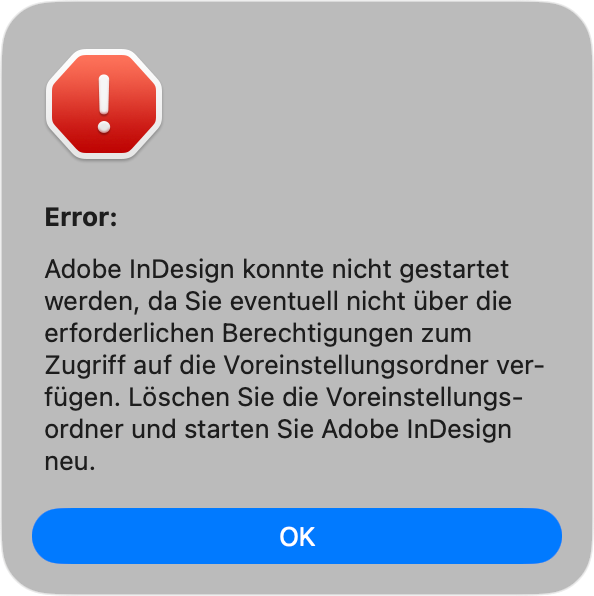Click the word "fügen." starting the fifth line
594x596 pixels.
82,399
